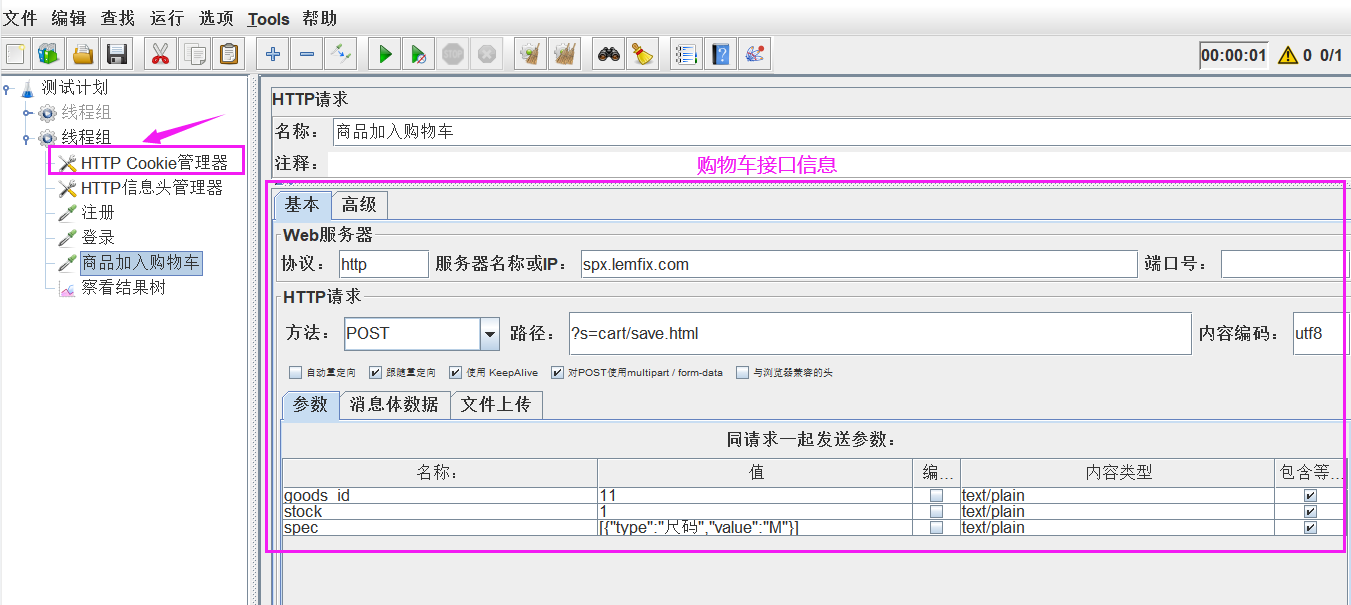The width and height of the screenshot is (1351, 605).
Task: Select 察看结果树 in the test plan tree
Action: [x=123, y=288]
